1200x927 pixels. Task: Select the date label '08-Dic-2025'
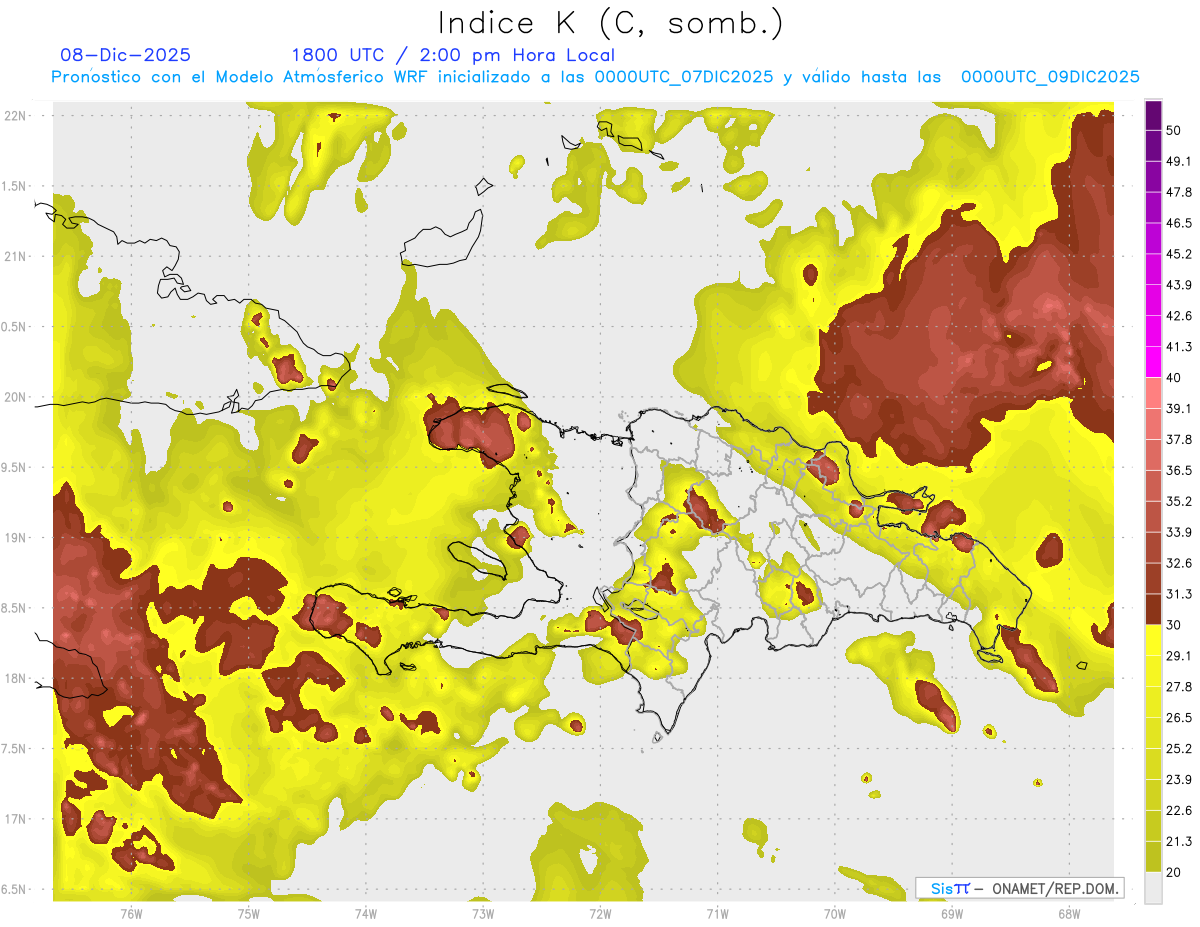pos(126,55)
